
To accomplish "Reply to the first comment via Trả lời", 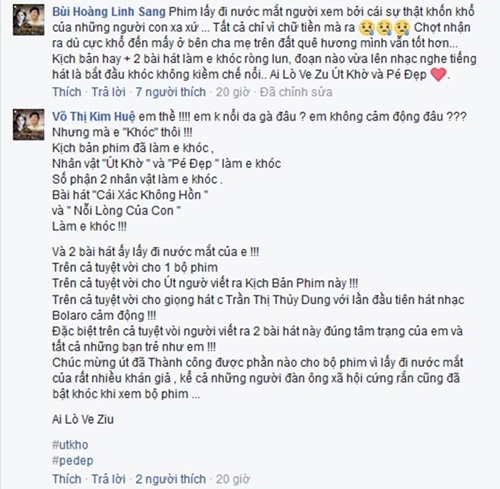I will tap(109, 92).
